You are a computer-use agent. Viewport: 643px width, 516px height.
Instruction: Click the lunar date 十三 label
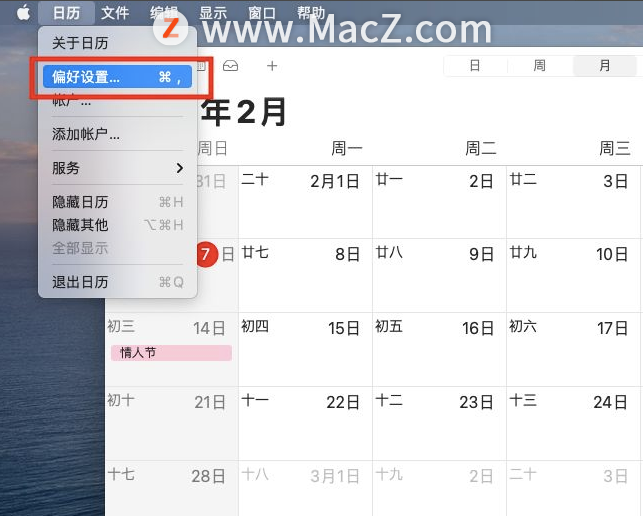[x=523, y=400]
